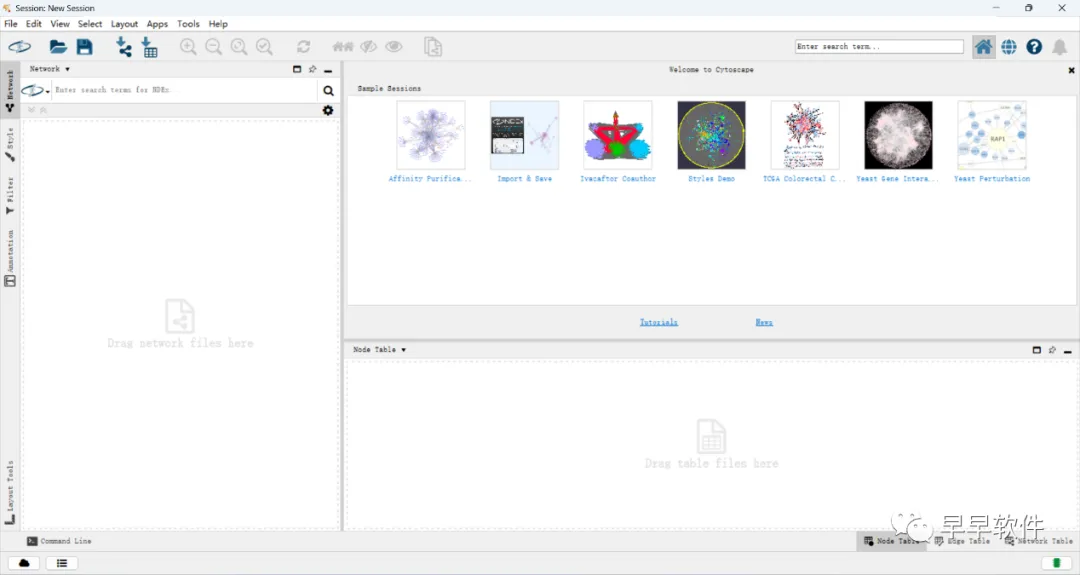Open TCGA Colorectal sample session
The height and width of the screenshot is (575, 1080).
point(805,135)
